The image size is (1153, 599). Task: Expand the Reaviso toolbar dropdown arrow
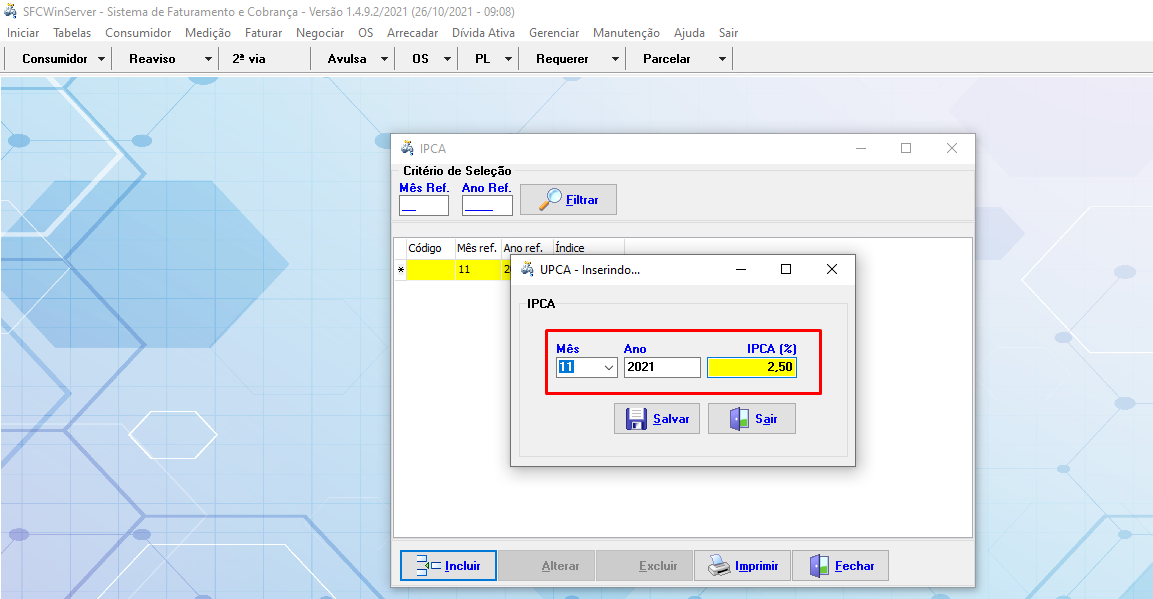click(x=208, y=59)
